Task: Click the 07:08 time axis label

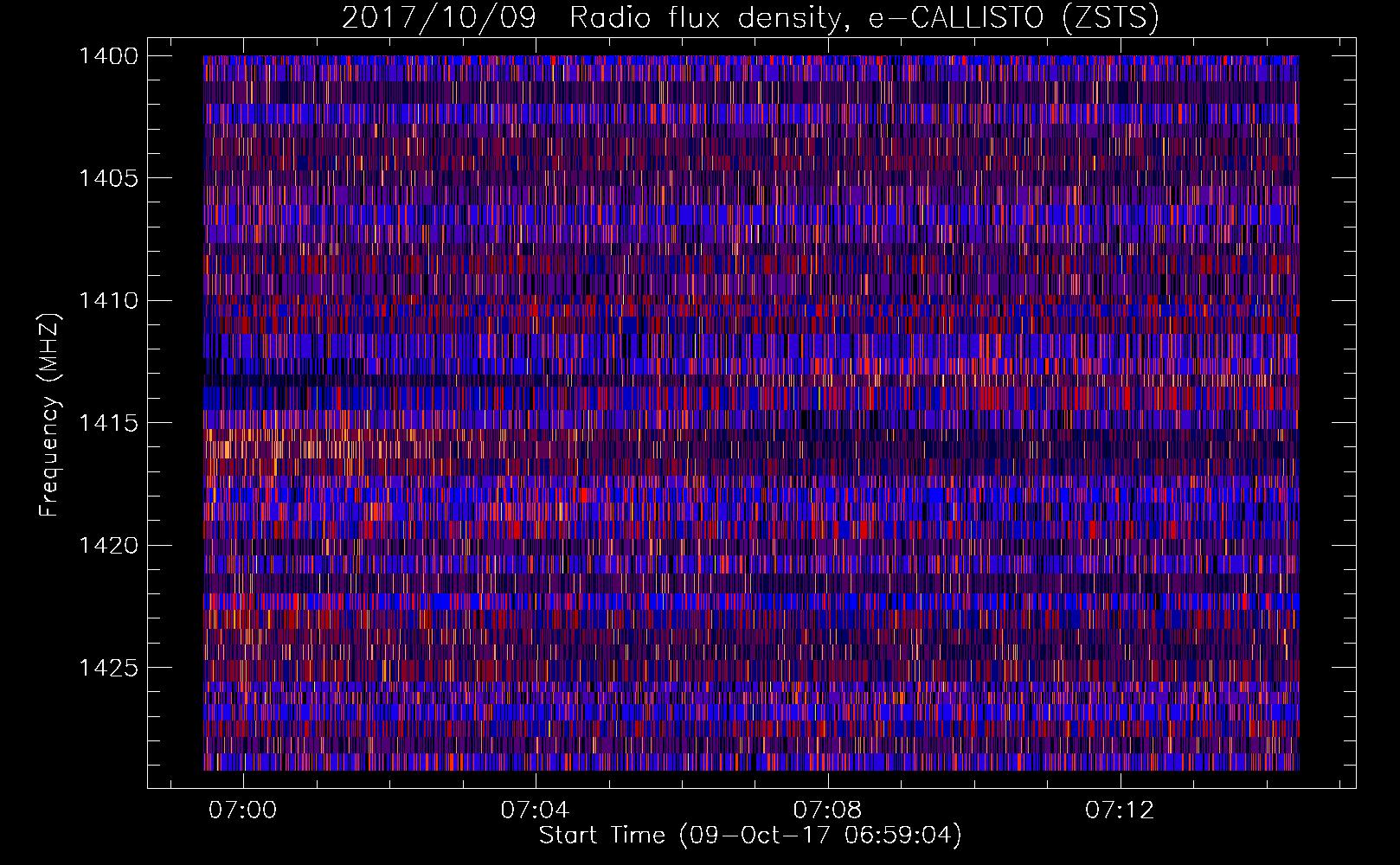Action: tap(828, 810)
